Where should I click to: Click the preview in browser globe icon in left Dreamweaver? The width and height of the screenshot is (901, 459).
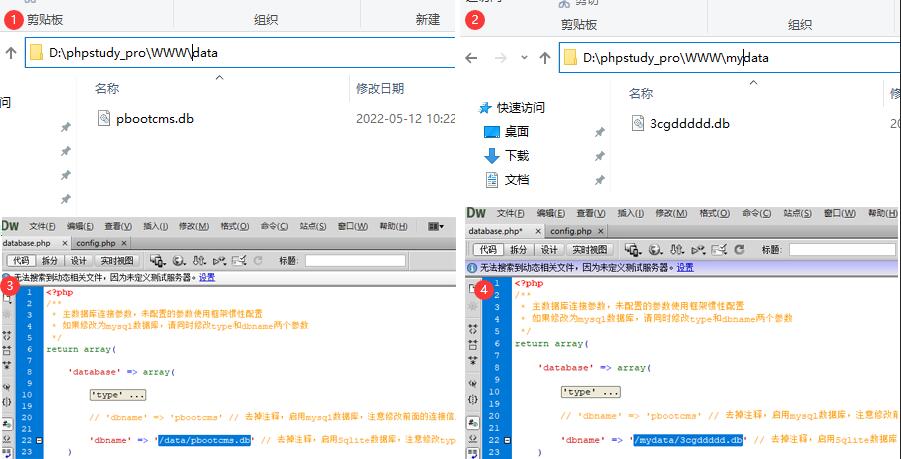179,261
